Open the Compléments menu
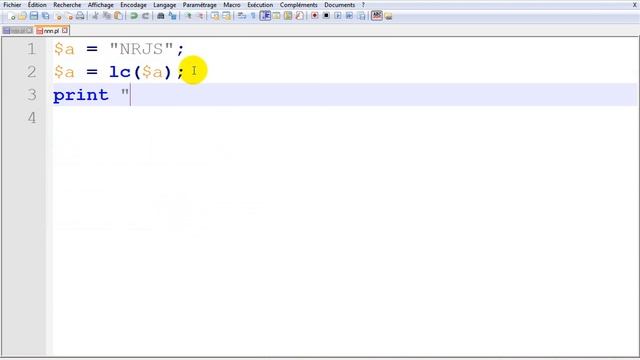This screenshot has width=640, height=360. [298, 5]
